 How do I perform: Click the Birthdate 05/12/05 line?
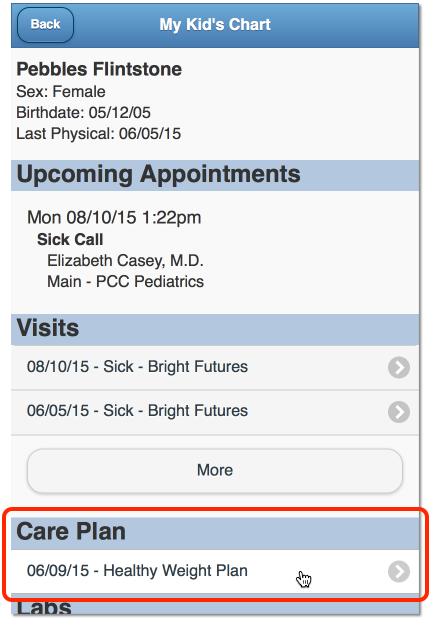click(83, 113)
